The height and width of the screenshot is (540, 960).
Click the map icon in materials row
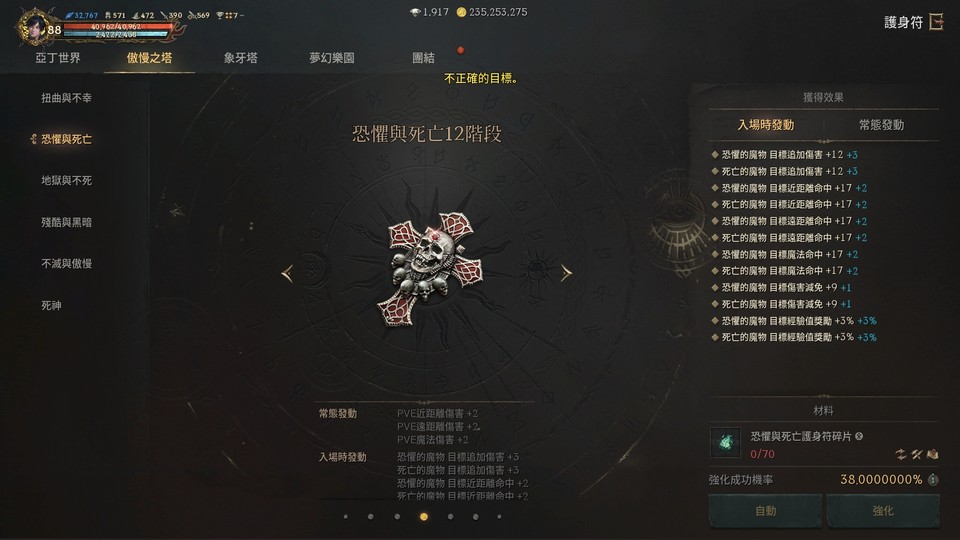(932, 454)
